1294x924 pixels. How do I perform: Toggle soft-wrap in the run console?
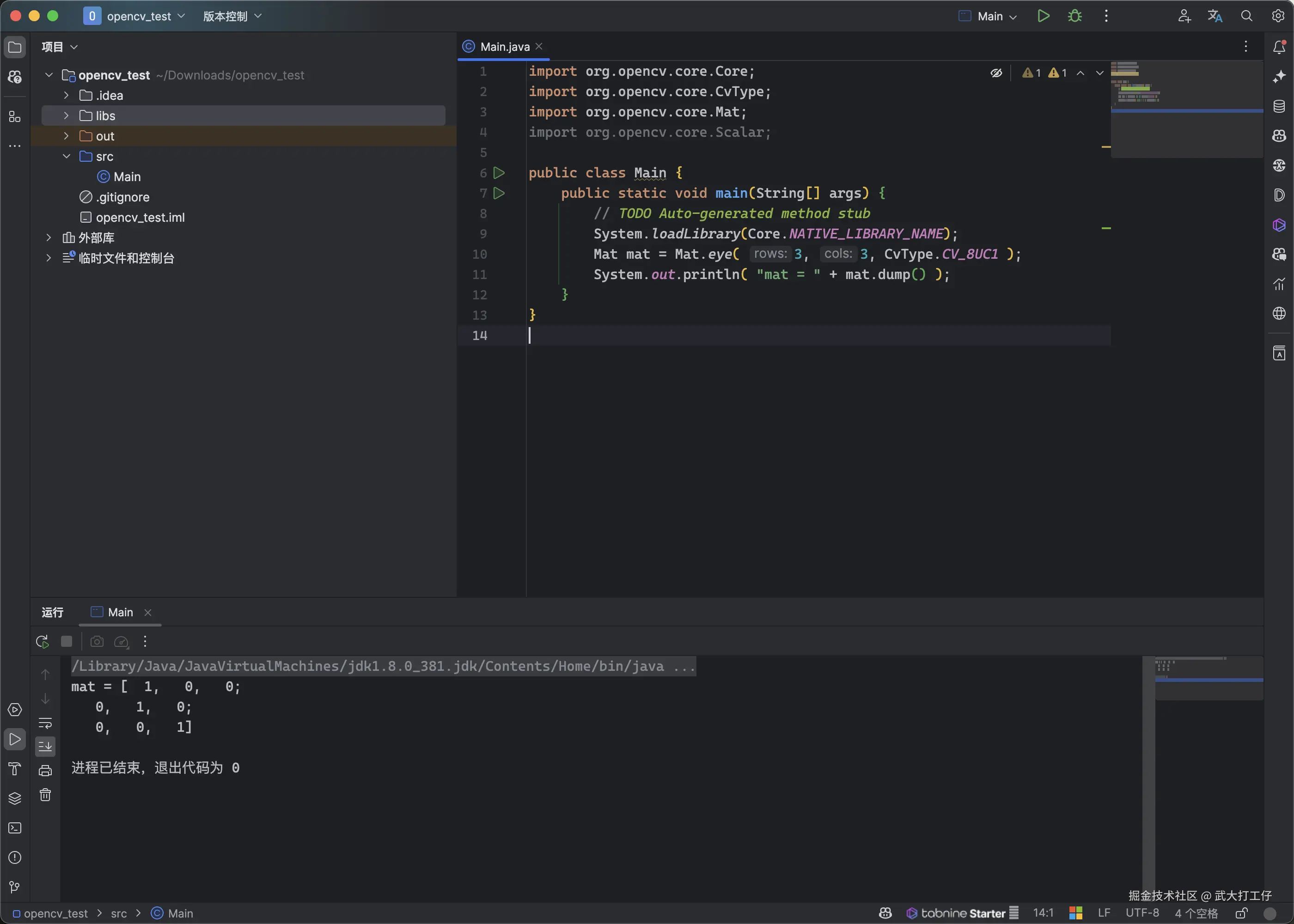tap(46, 723)
